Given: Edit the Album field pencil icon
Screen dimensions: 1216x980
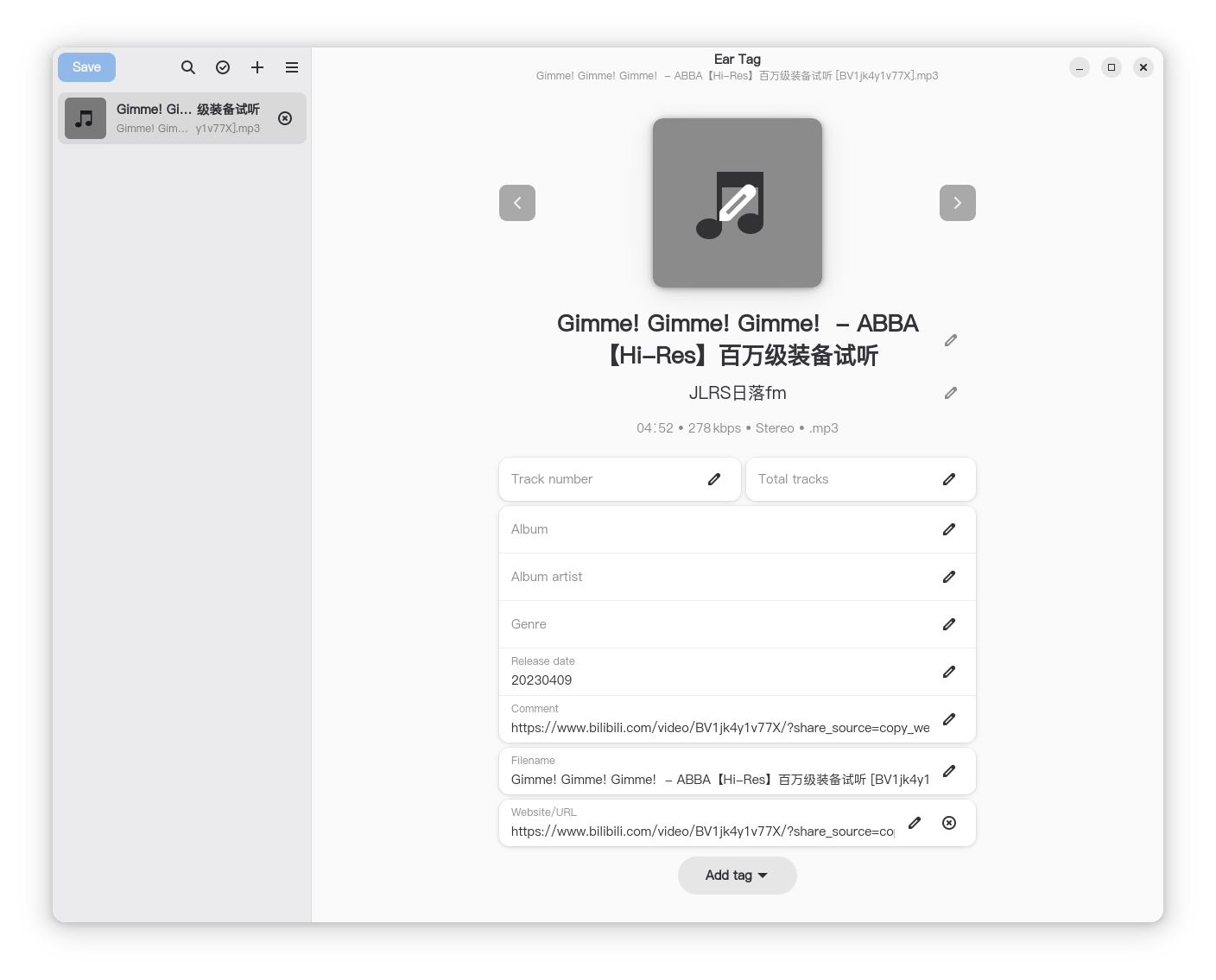Looking at the screenshot, I should tap(949, 529).
